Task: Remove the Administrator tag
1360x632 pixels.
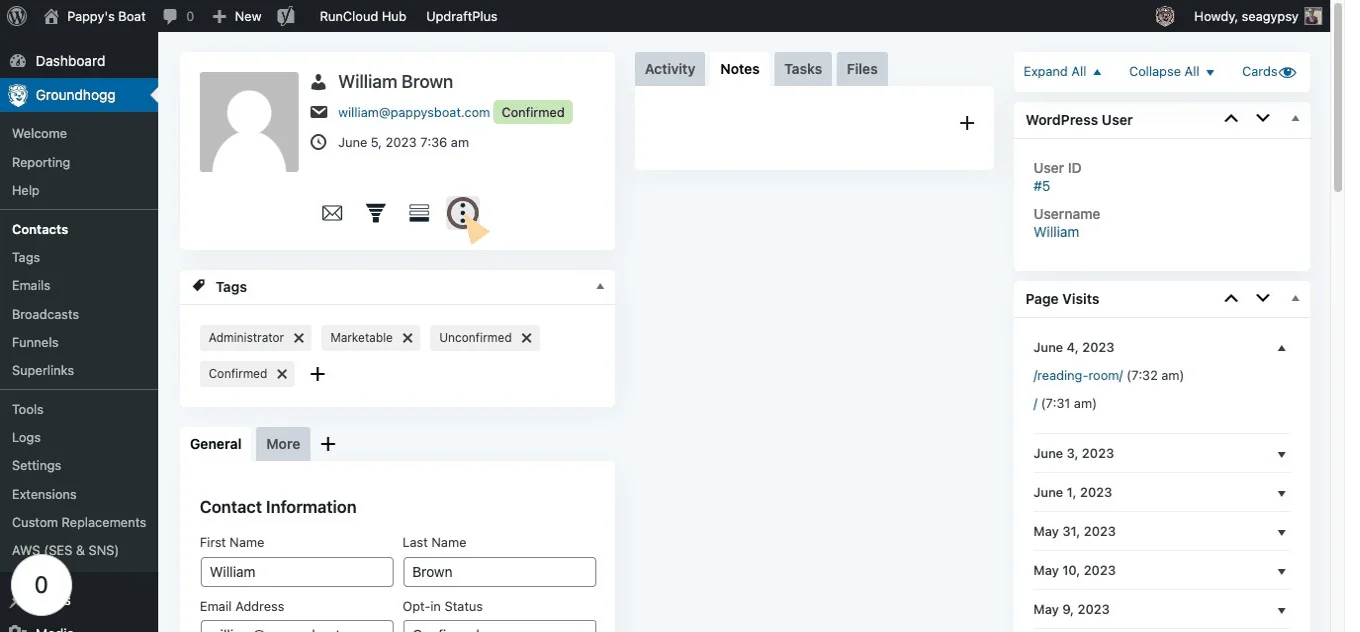Action: tap(299, 338)
